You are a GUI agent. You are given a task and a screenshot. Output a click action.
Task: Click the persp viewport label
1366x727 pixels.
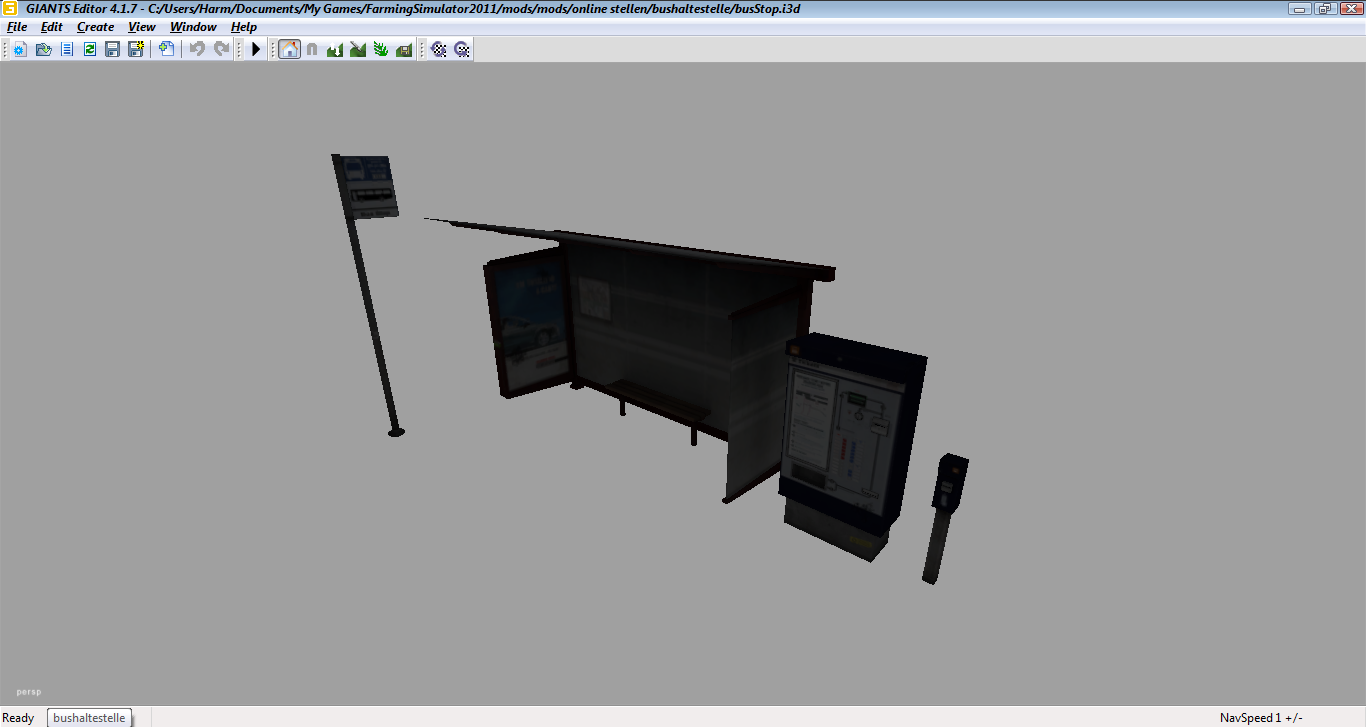(28, 691)
